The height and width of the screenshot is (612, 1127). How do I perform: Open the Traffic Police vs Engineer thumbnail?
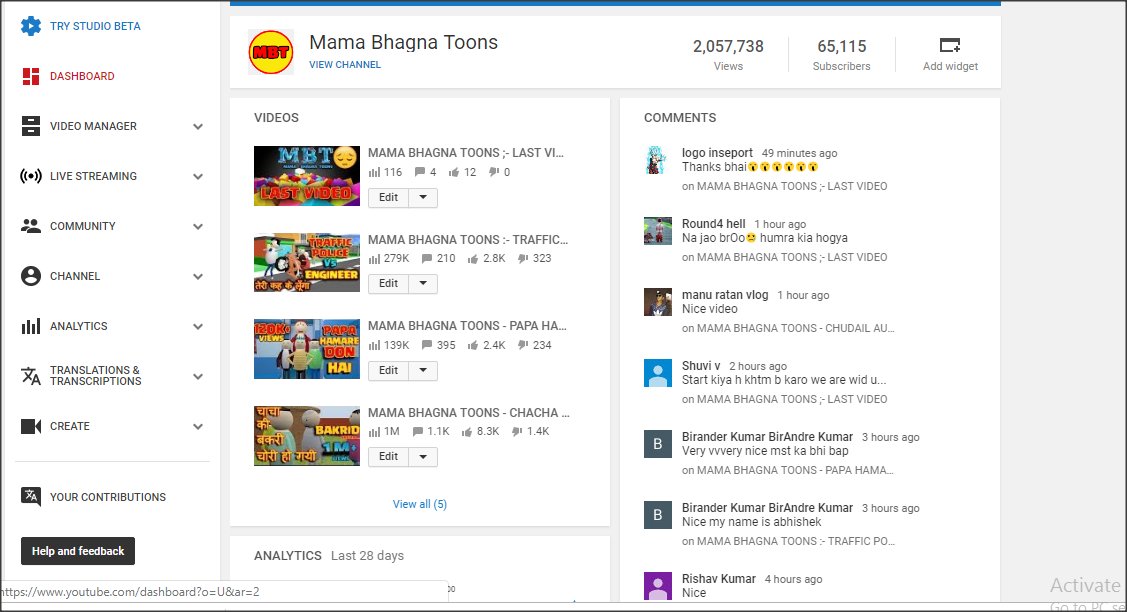click(307, 262)
